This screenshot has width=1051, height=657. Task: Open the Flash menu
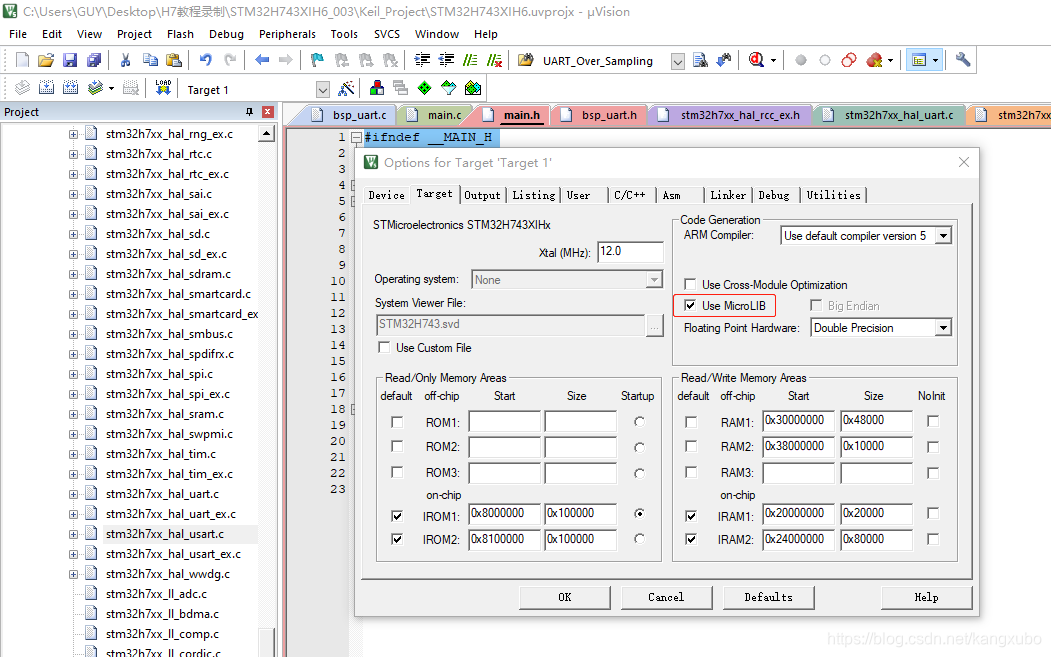(180, 34)
